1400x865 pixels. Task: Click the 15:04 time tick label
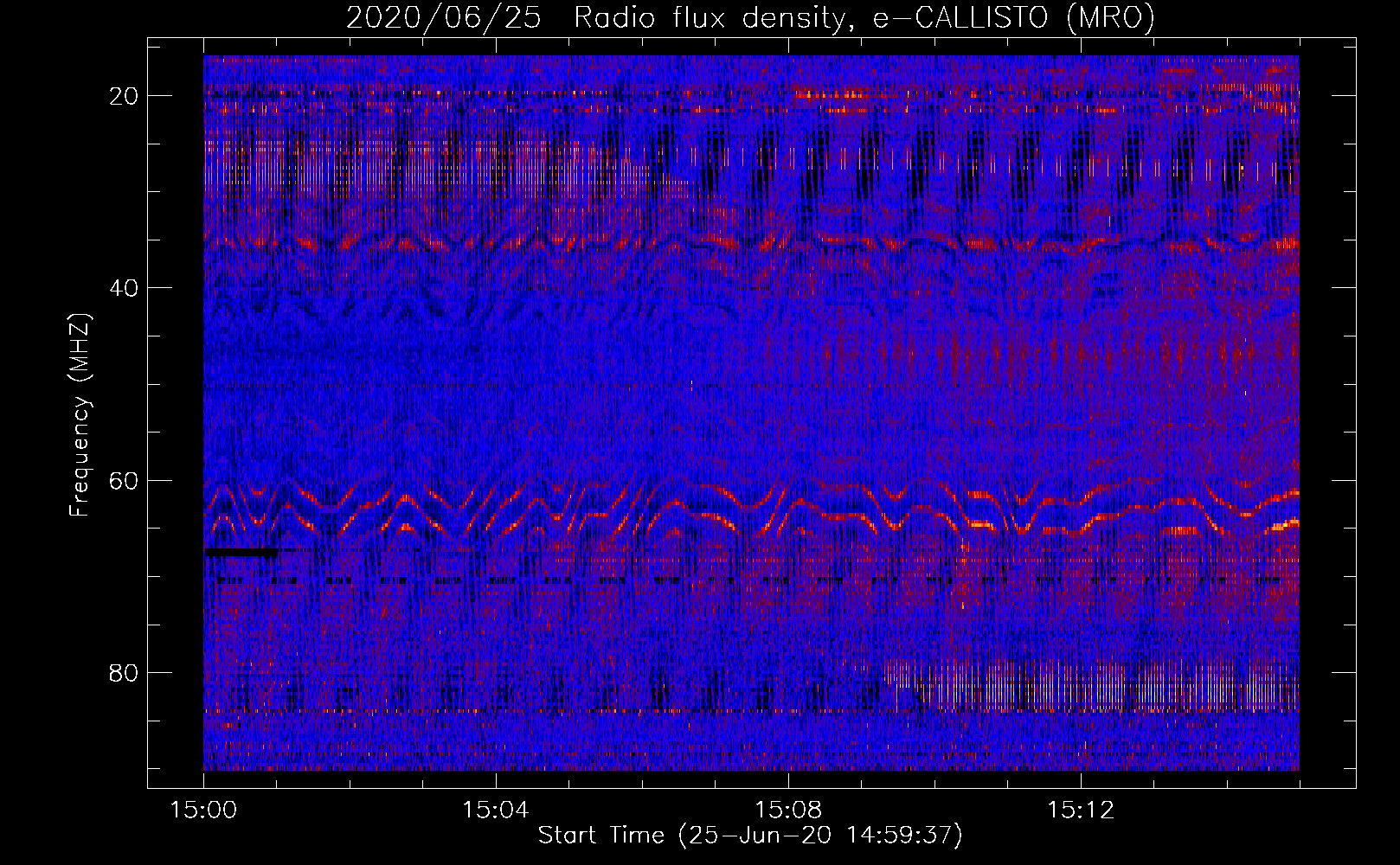pos(495,811)
